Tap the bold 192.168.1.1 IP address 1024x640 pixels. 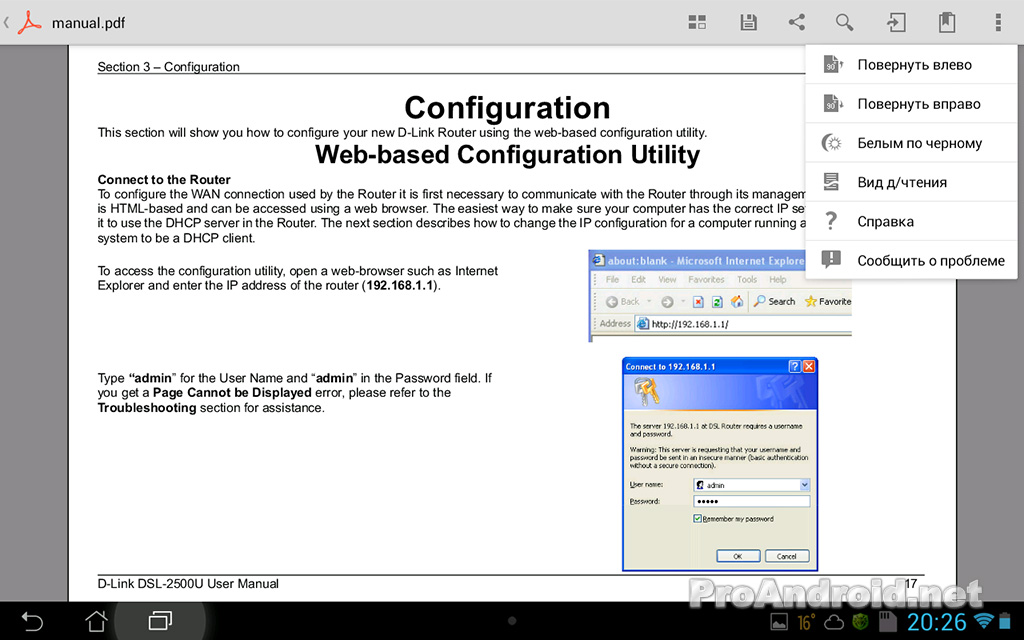[400, 285]
